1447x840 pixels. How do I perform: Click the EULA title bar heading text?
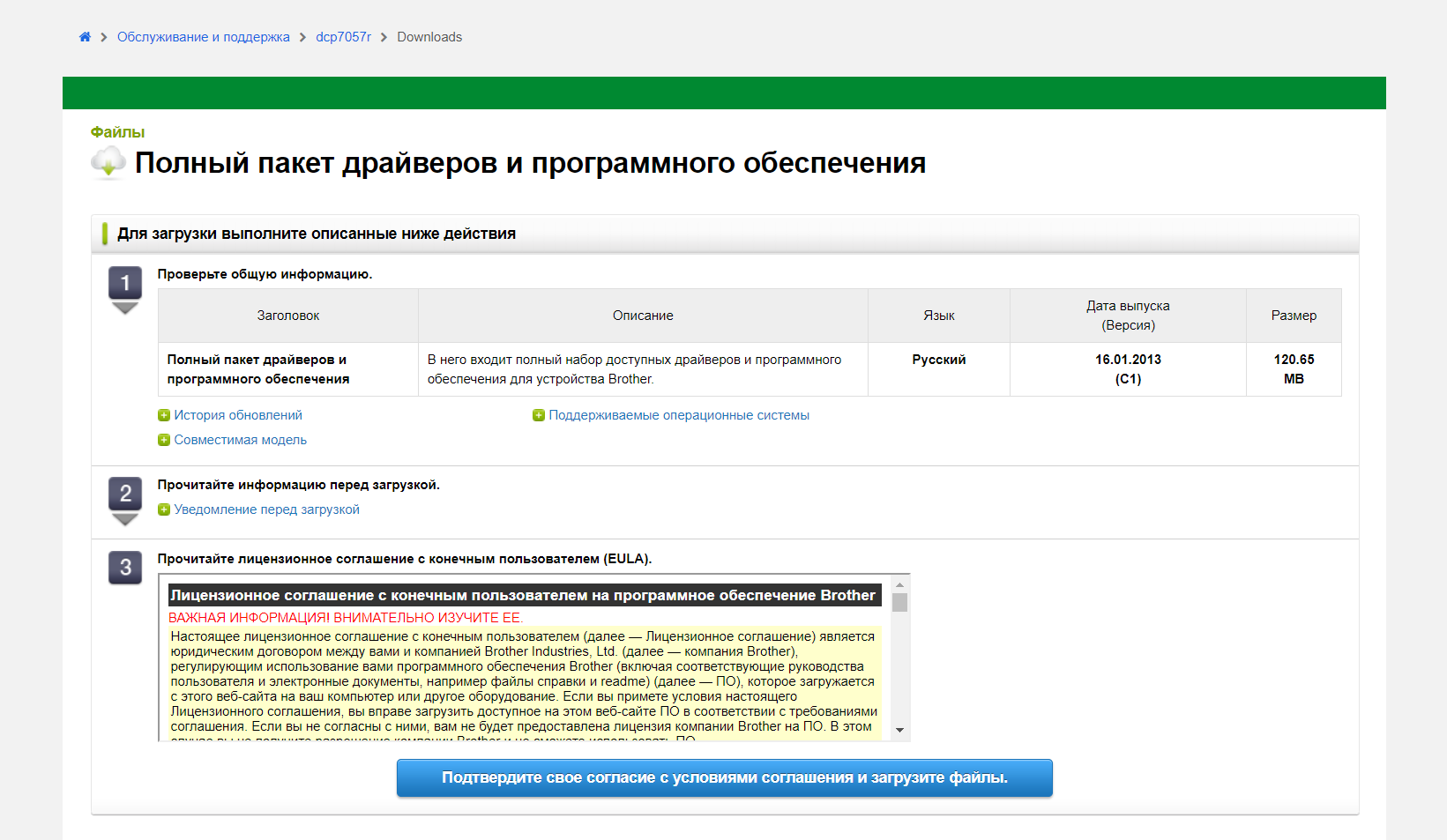523,595
